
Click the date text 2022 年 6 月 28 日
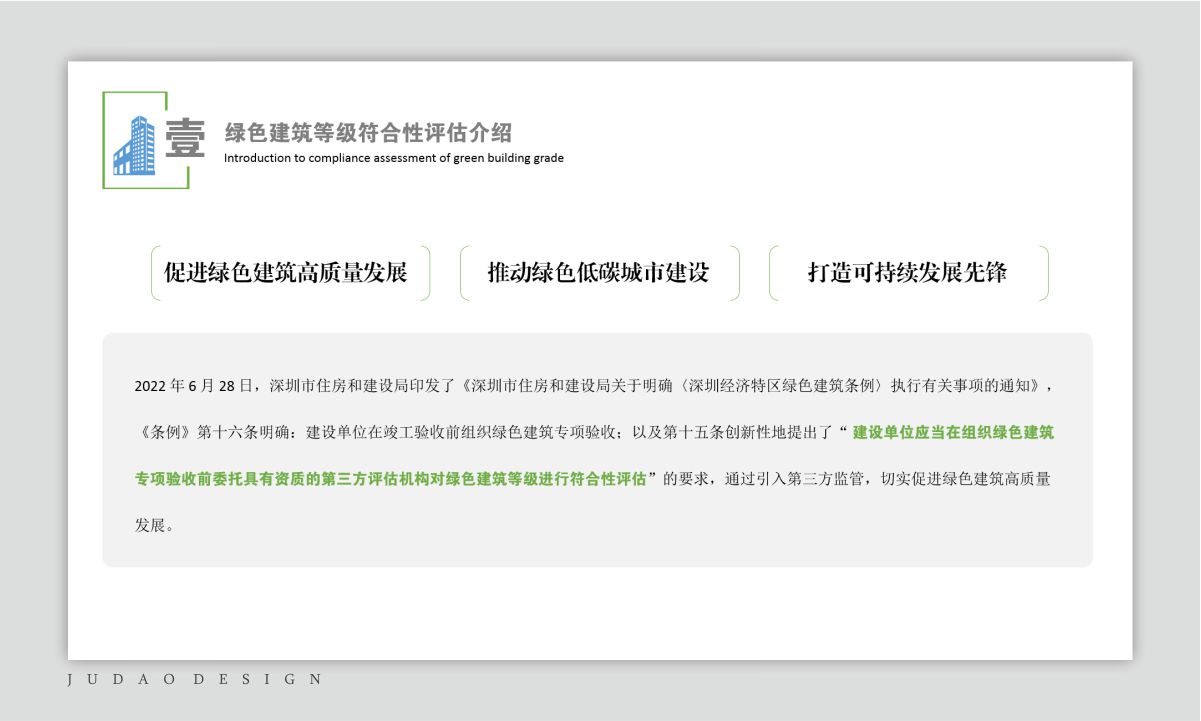[x=196, y=386]
